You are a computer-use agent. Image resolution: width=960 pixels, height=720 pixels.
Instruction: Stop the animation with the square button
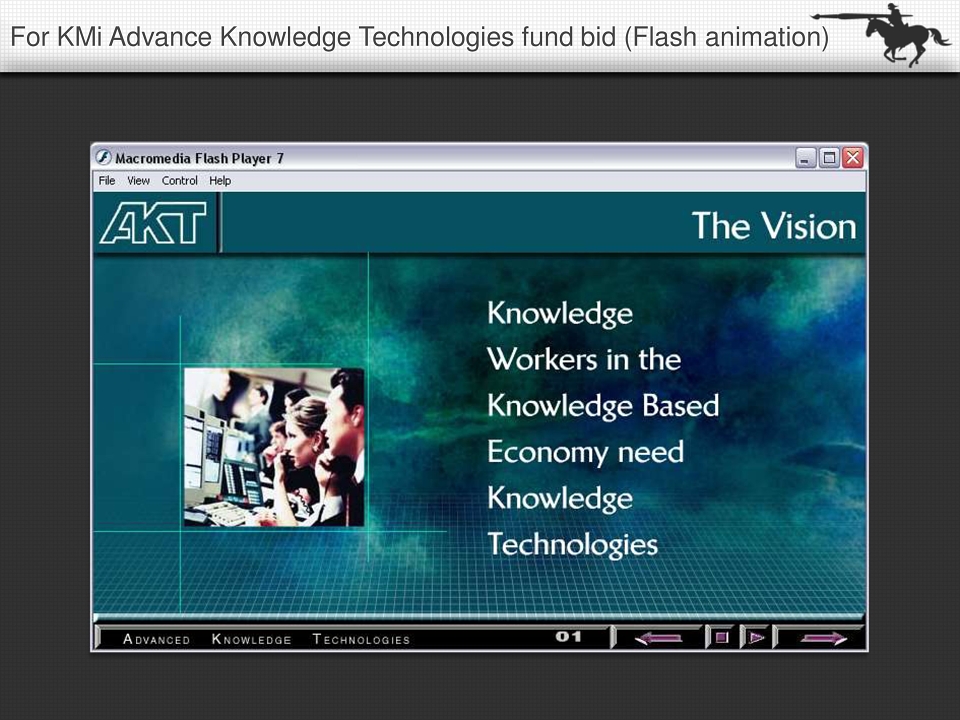[x=722, y=637]
